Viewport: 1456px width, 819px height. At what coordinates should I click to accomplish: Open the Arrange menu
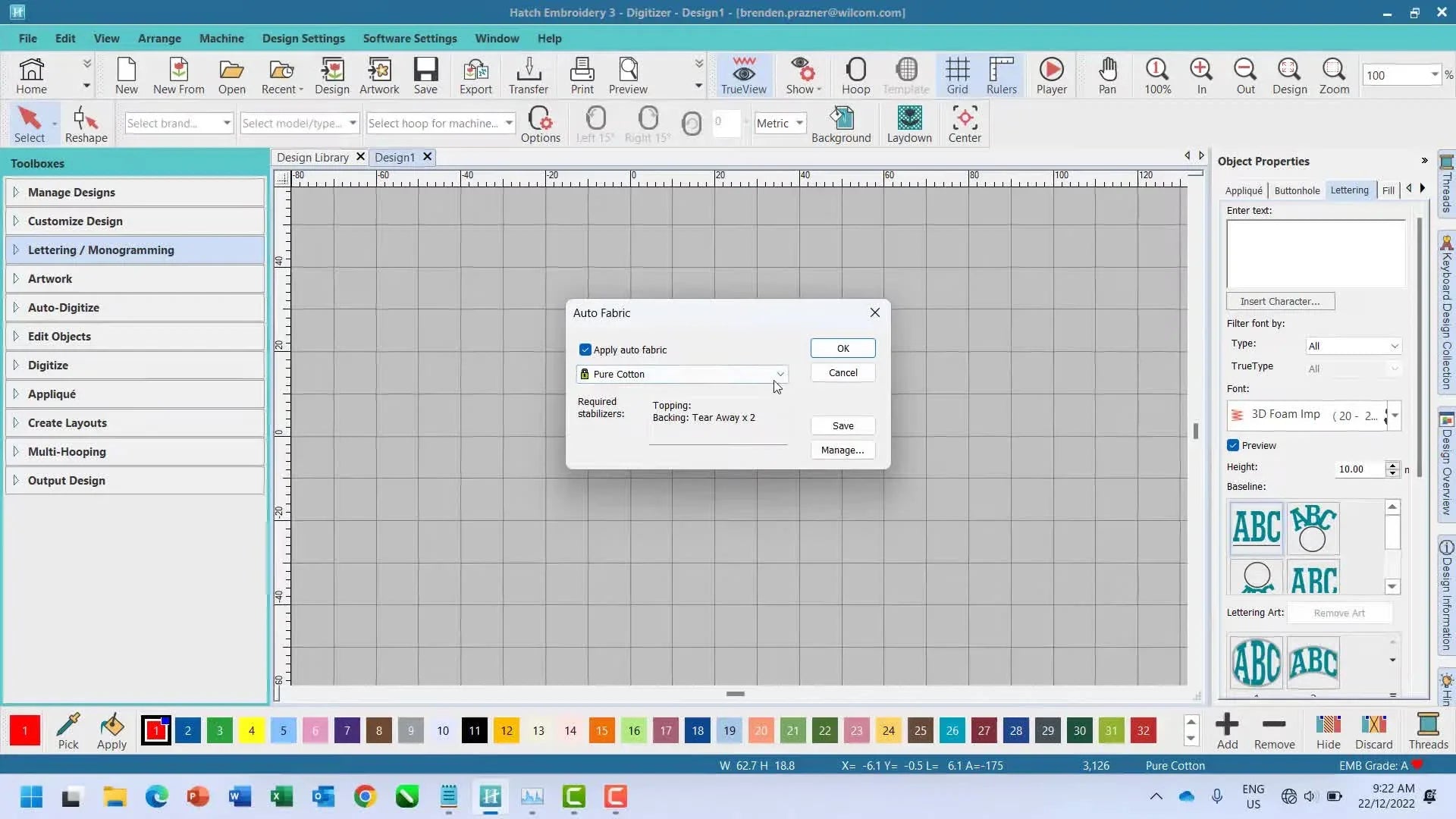pyautogui.click(x=159, y=38)
